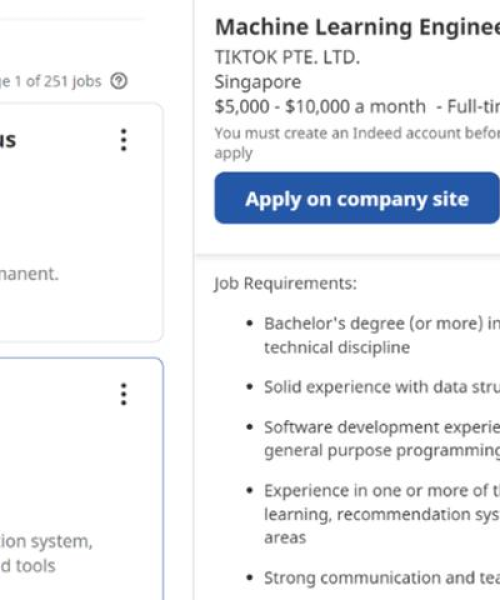The width and height of the screenshot is (500, 600).
Task: Select the Software development experience bullet
Action: (382, 439)
